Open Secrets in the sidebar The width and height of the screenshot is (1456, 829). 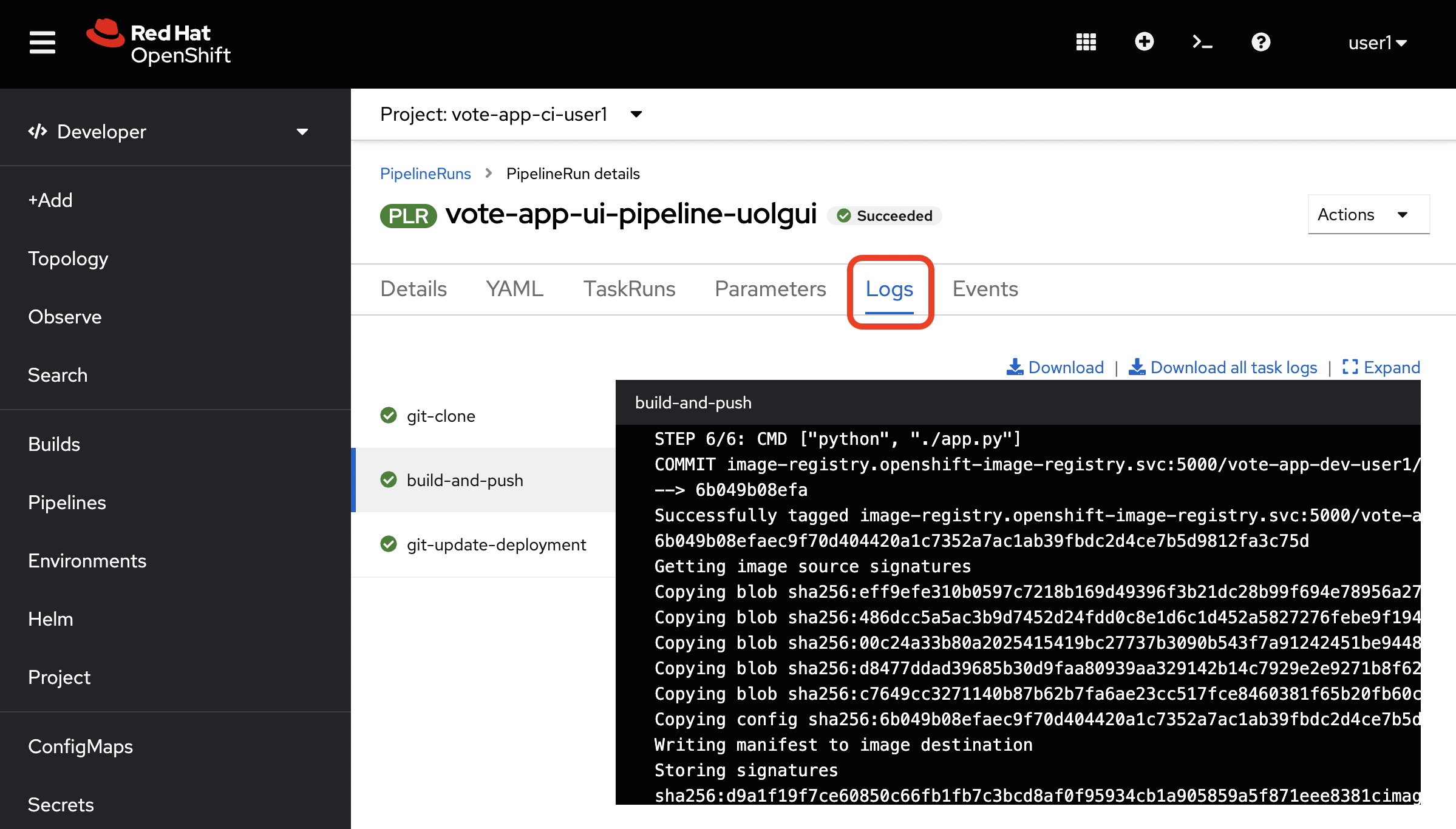(61, 805)
